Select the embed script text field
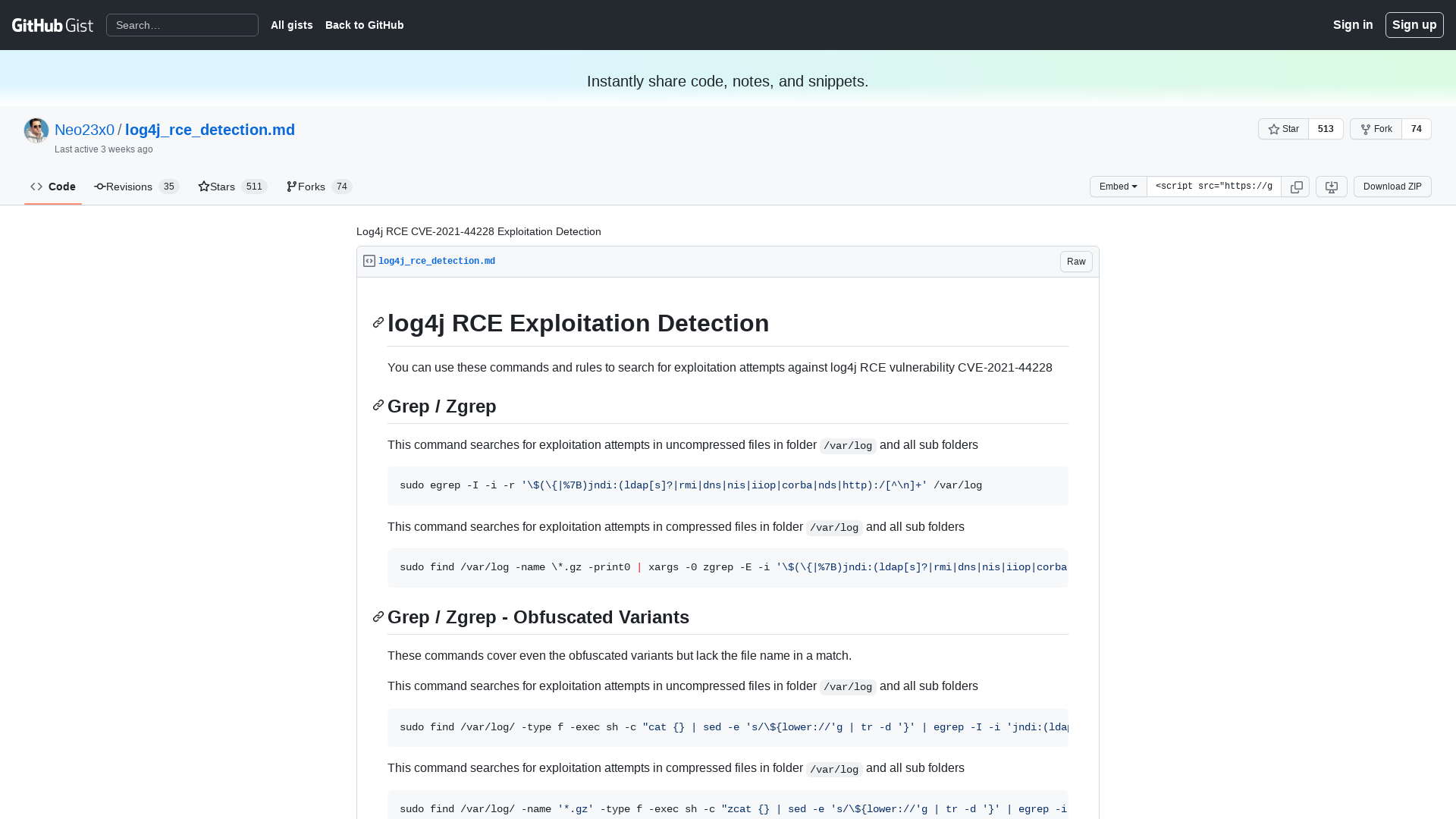Image resolution: width=1456 pixels, height=819 pixels. (1213, 187)
